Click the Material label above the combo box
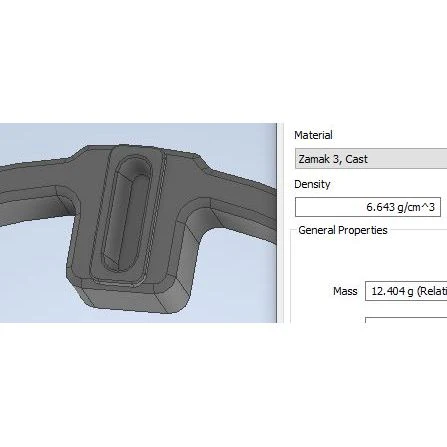 pos(313,135)
